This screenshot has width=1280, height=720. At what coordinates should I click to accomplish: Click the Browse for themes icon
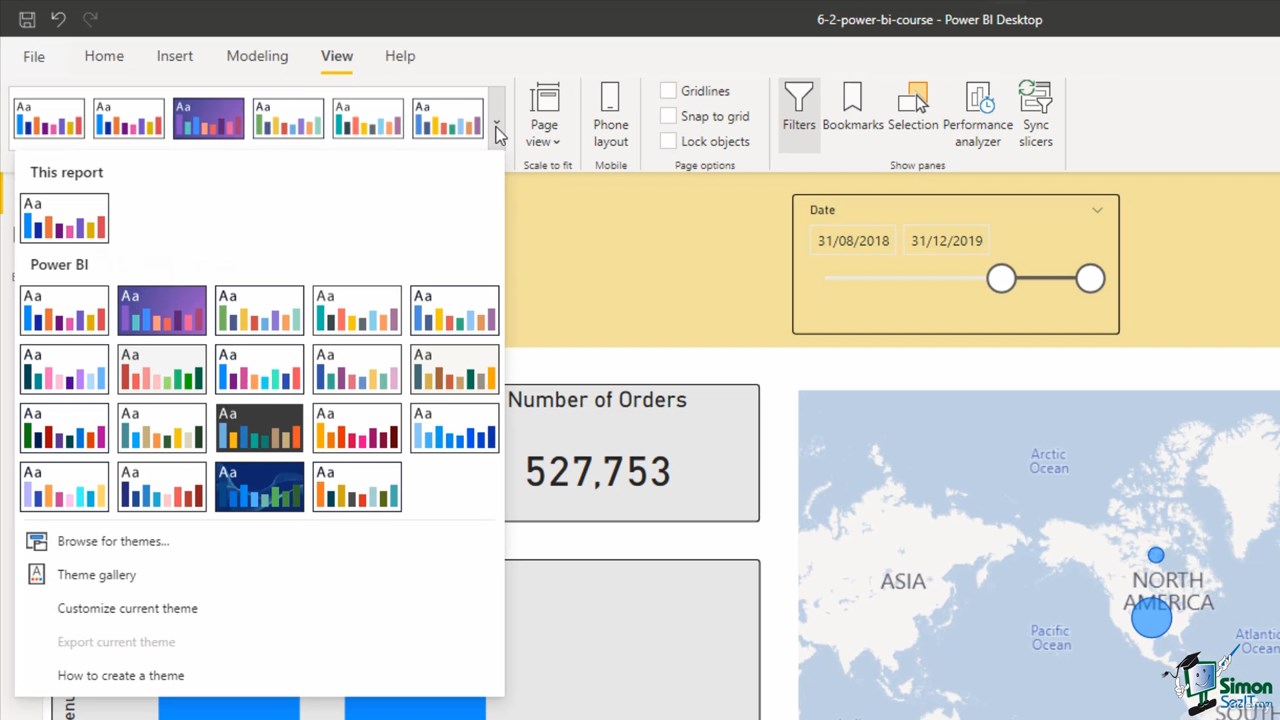point(37,541)
